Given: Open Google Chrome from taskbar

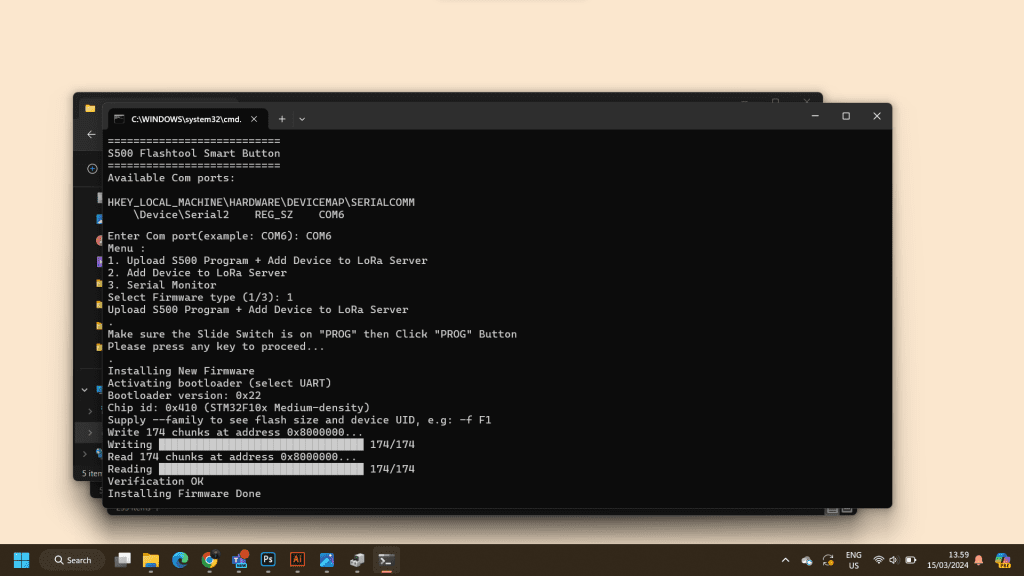Looking at the screenshot, I should 209,560.
